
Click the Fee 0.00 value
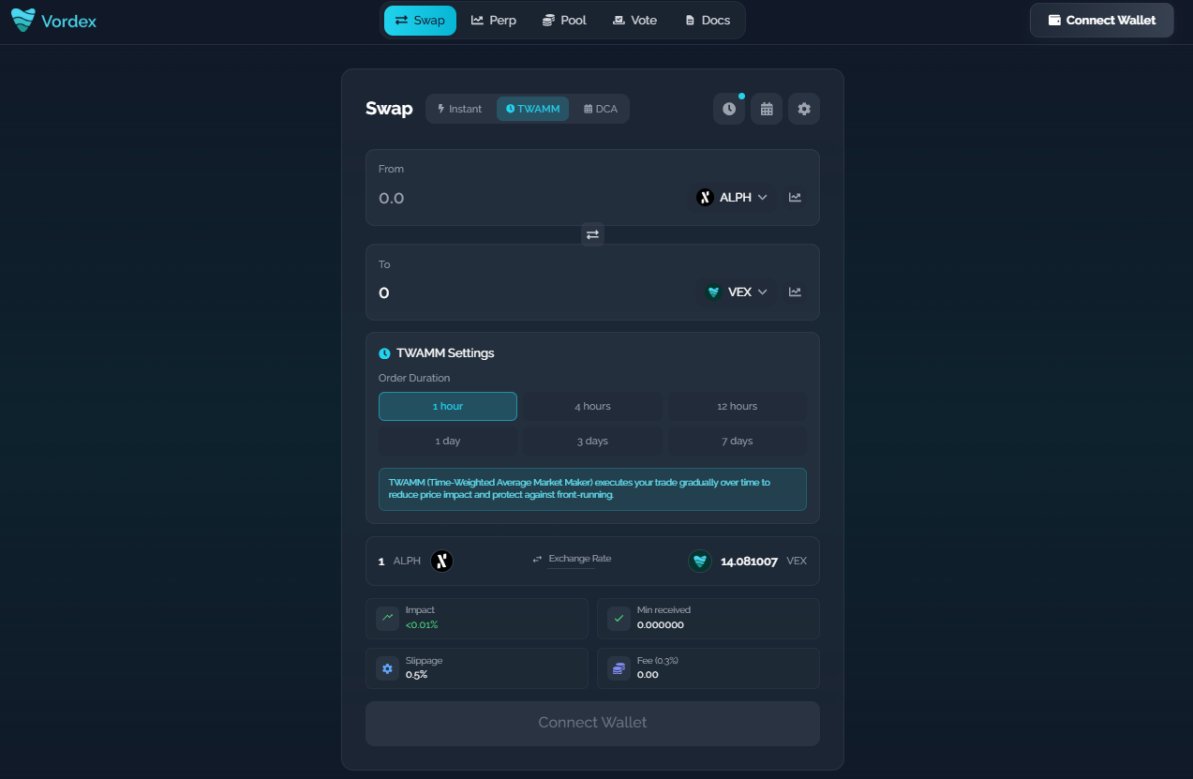pyautogui.click(x=647, y=675)
